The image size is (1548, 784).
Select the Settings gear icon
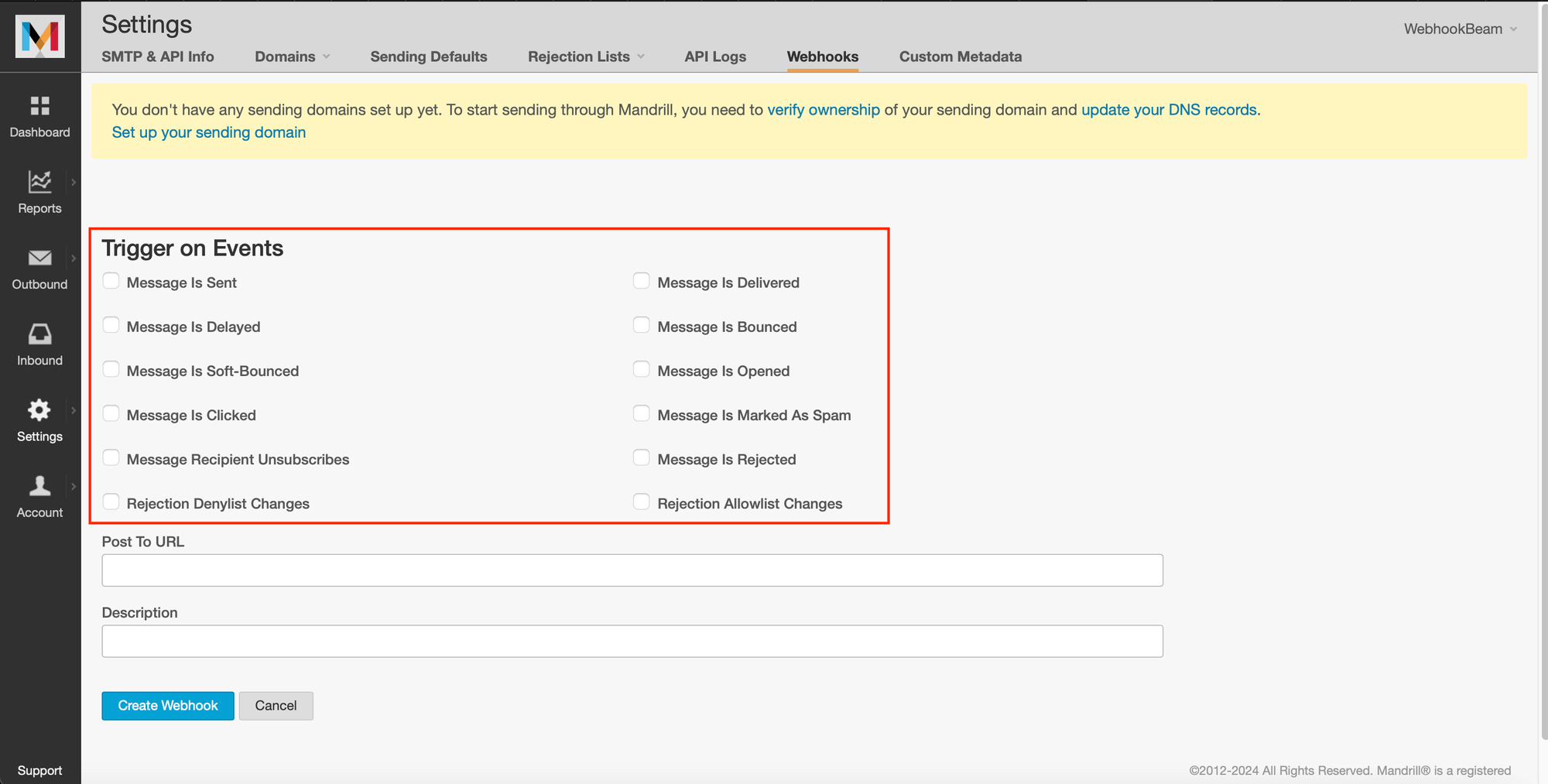[x=39, y=410]
